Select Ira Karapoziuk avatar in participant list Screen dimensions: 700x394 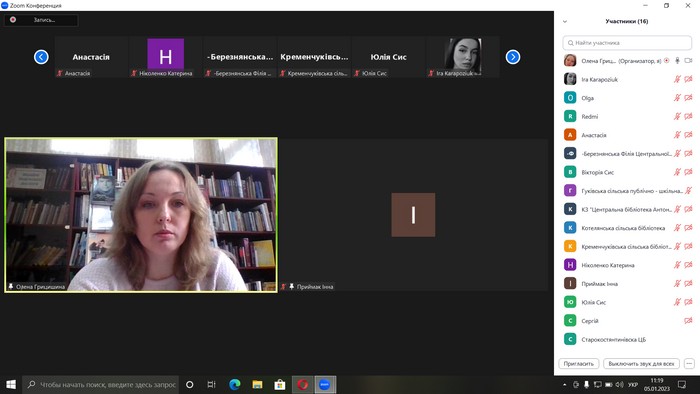570,79
